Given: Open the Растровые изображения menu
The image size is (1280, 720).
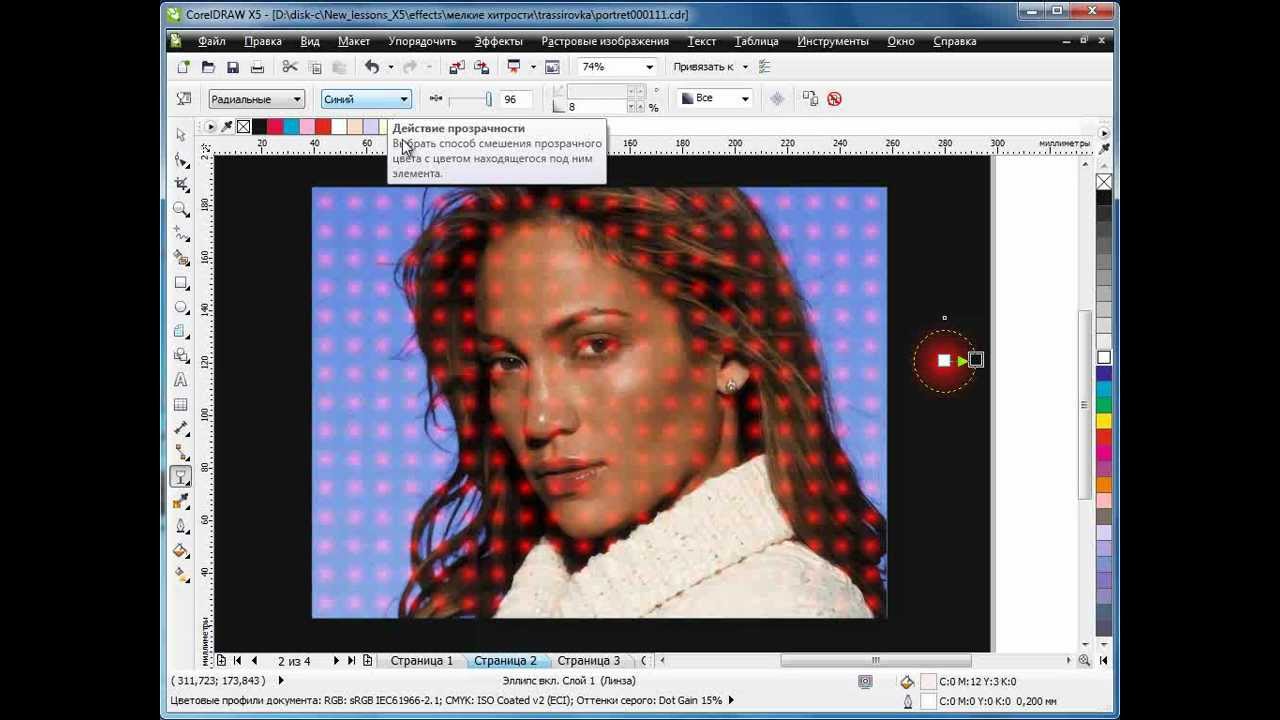Looking at the screenshot, I should (x=605, y=41).
